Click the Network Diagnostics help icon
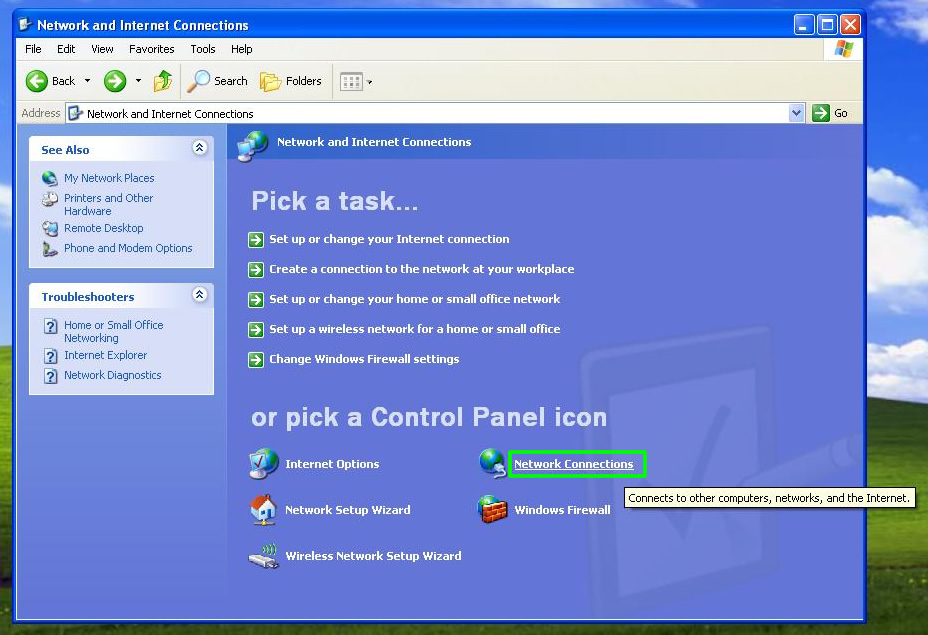Viewport: 928px width, 635px height. pos(51,376)
